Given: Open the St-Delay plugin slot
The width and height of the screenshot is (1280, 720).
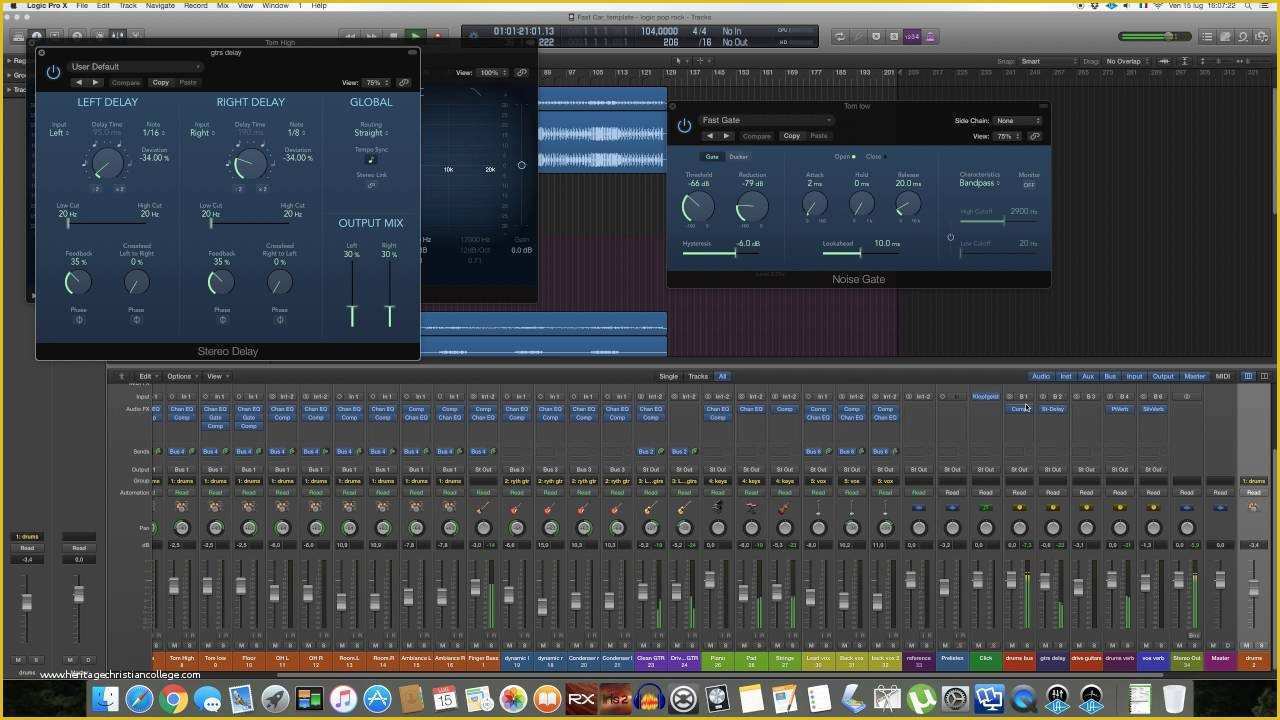Looking at the screenshot, I should [x=1052, y=409].
